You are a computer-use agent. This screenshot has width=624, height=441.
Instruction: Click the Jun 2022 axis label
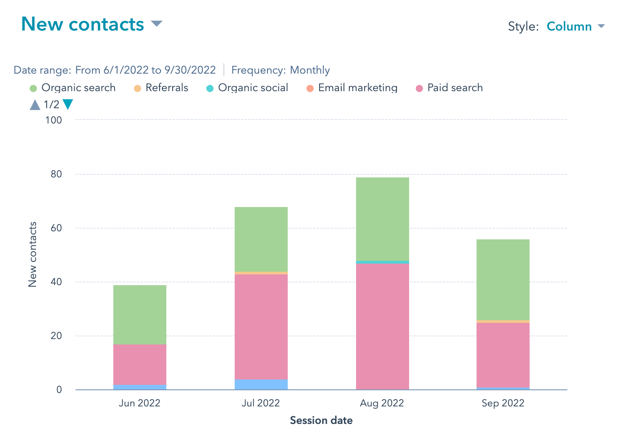click(x=140, y=403)
